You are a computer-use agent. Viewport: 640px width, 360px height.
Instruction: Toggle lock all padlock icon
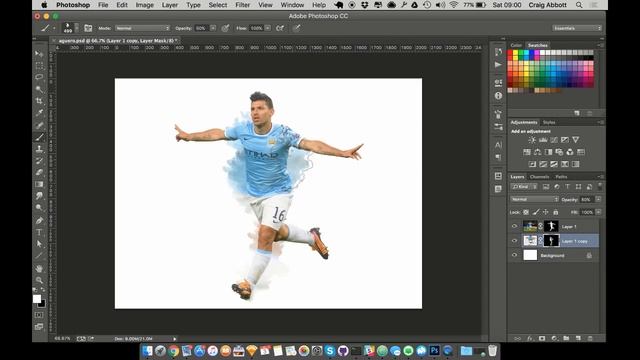[556, 212]
